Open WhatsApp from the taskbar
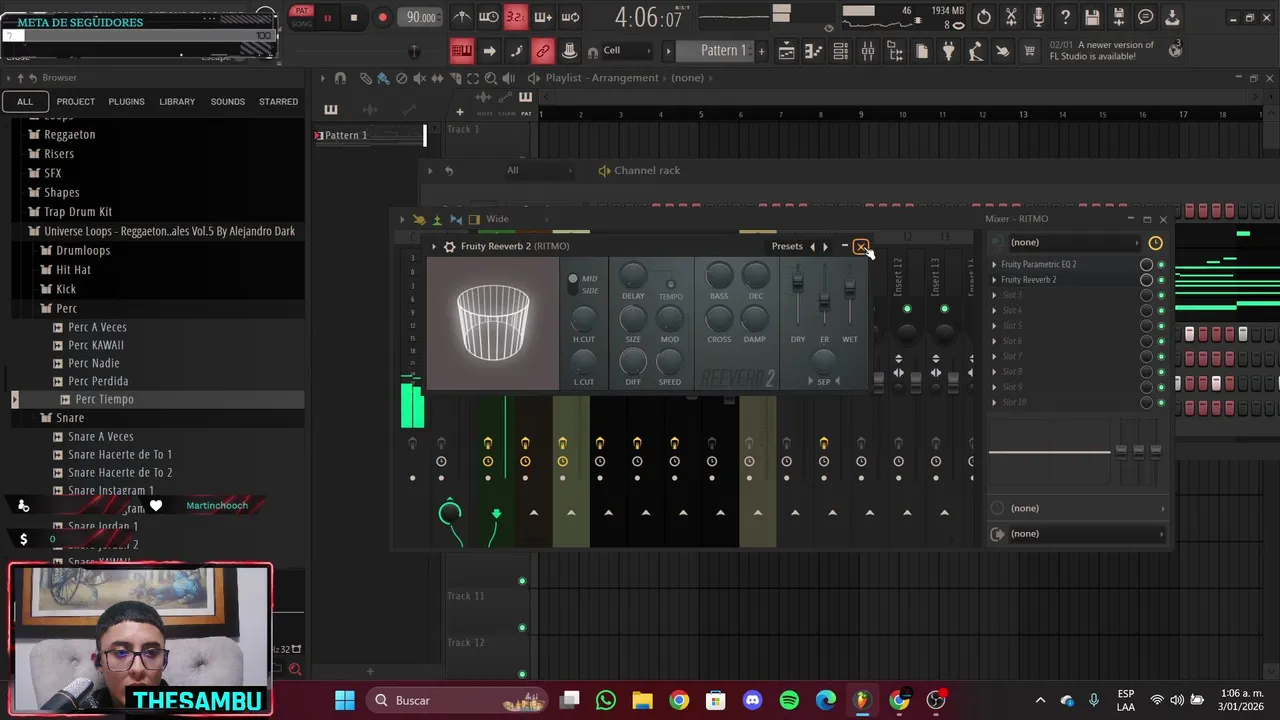This screenshot has height=720, width=1280. (x=606, y=700)
